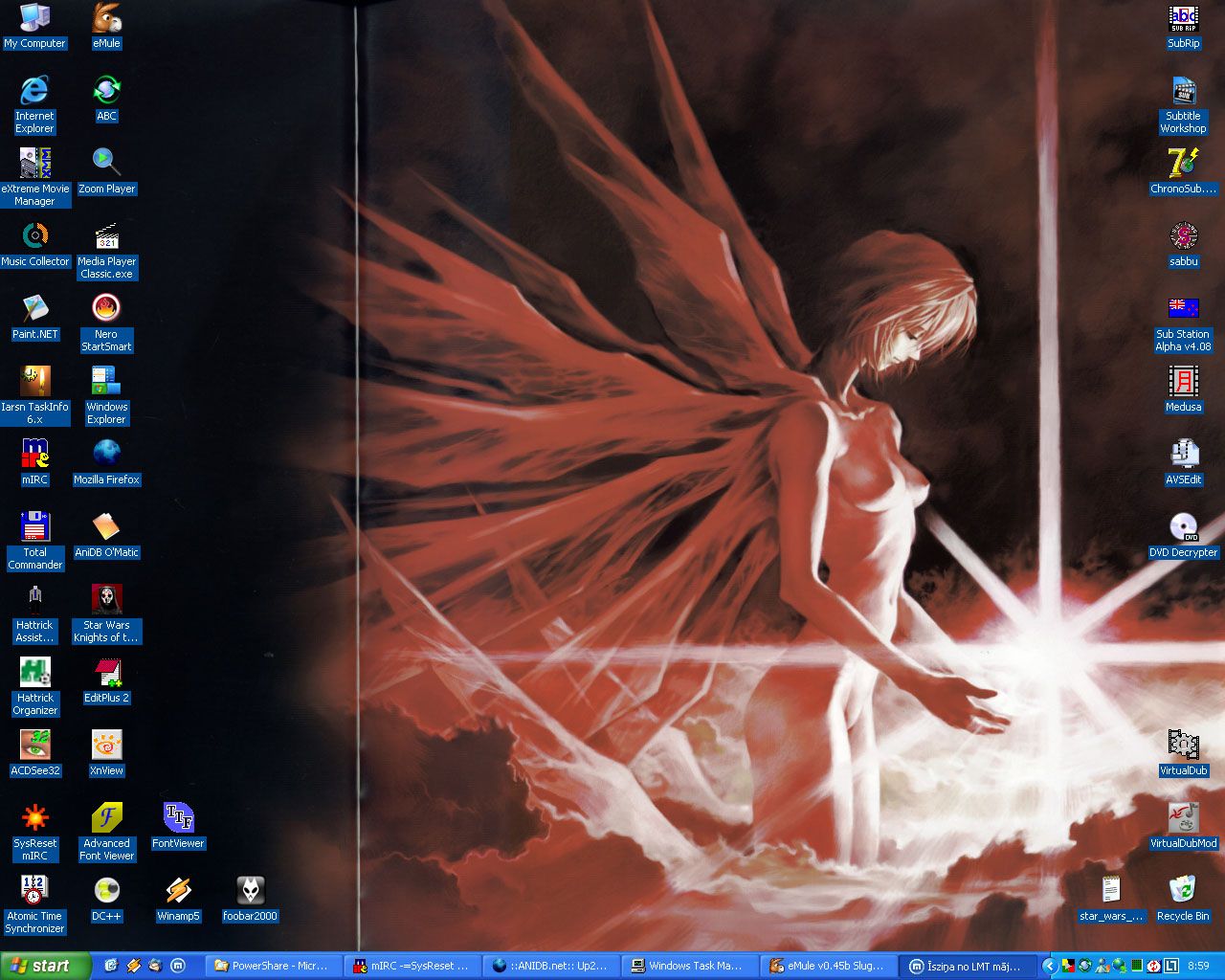The image size is (1225, 980).
Task: Select the Subtitle Workshop icon
Action: [1183, 104]
